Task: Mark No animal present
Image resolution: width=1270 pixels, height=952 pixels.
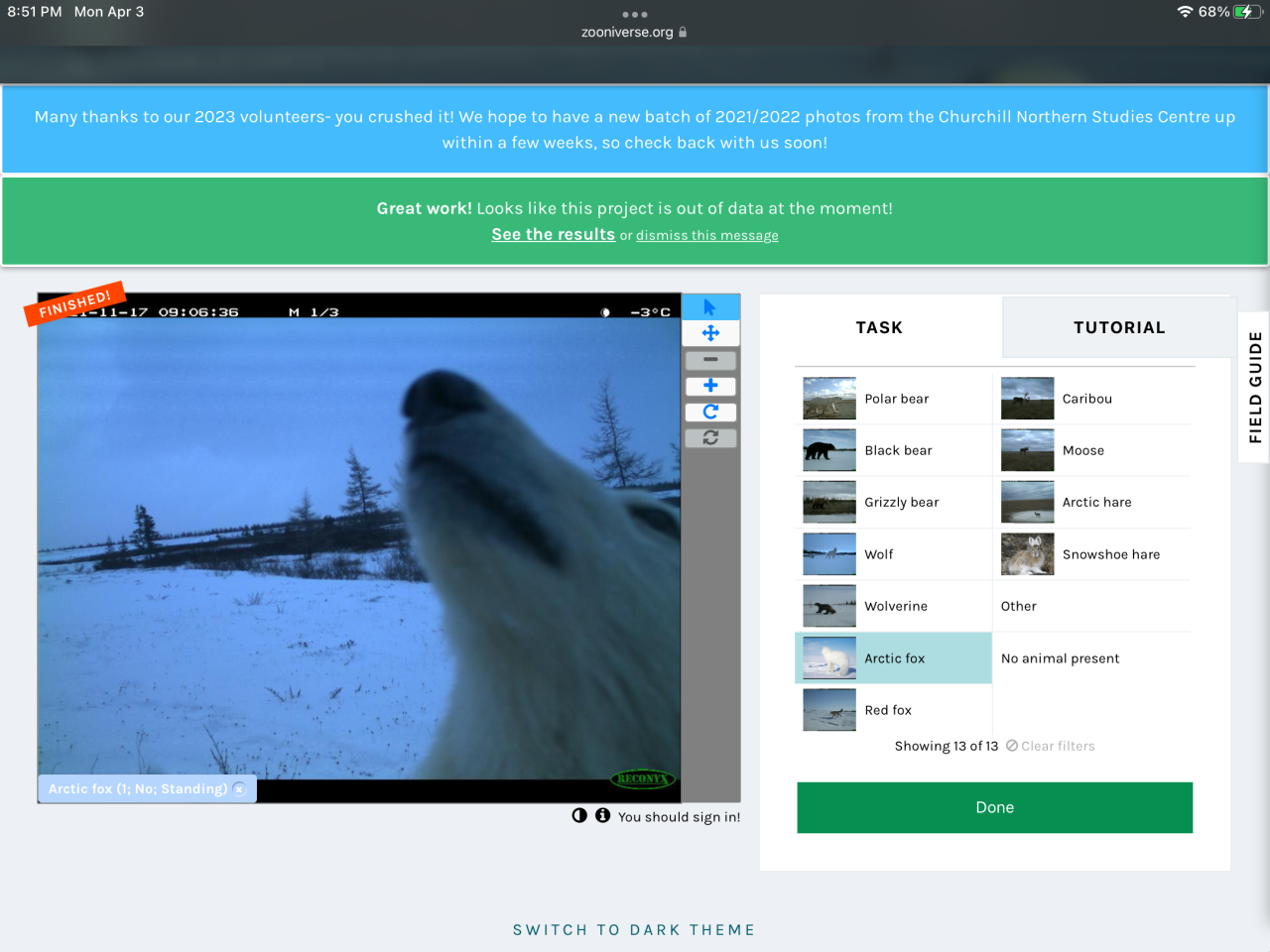Action: click(1092, 658)
